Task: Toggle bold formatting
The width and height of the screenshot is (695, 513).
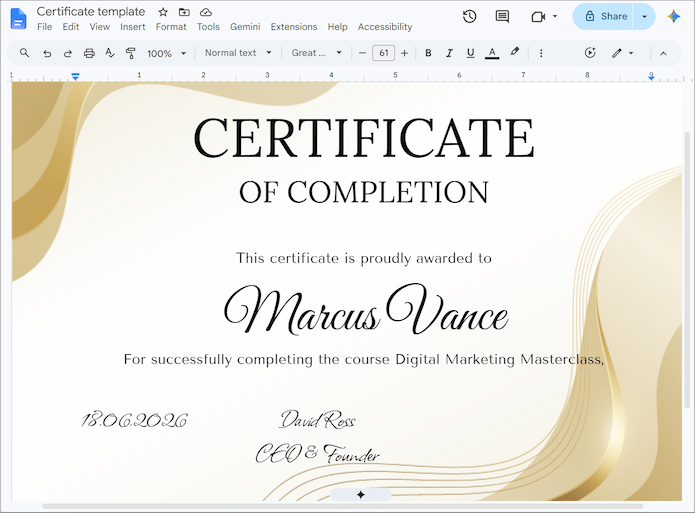Action: point(428,53)
